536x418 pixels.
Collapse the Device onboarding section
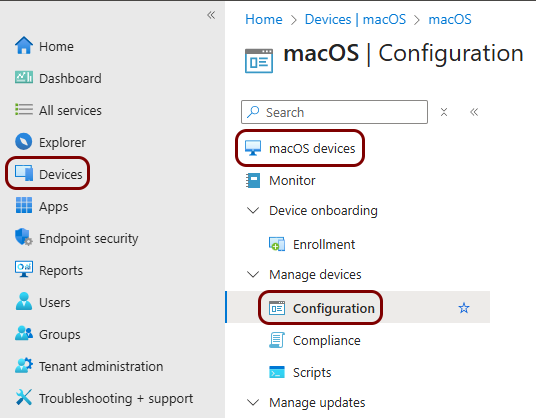click(x=253, y=210)
